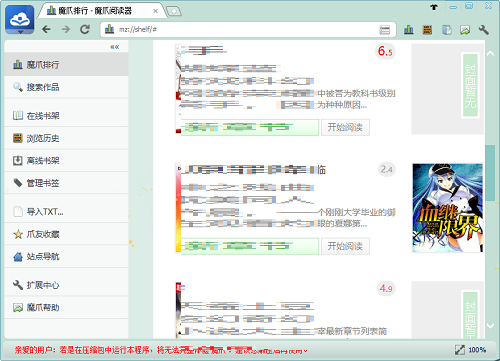The height and width of the screenshot is (361, 500).
Task: Open 站点导航 in sidebar
Action: [66, 256]
